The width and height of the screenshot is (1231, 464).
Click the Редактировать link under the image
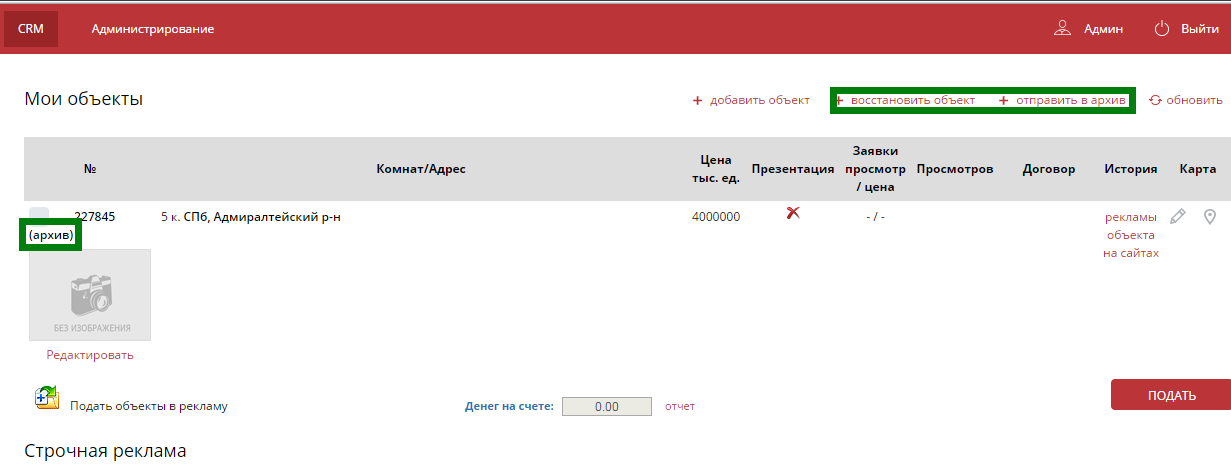click(x=90, y=355)
